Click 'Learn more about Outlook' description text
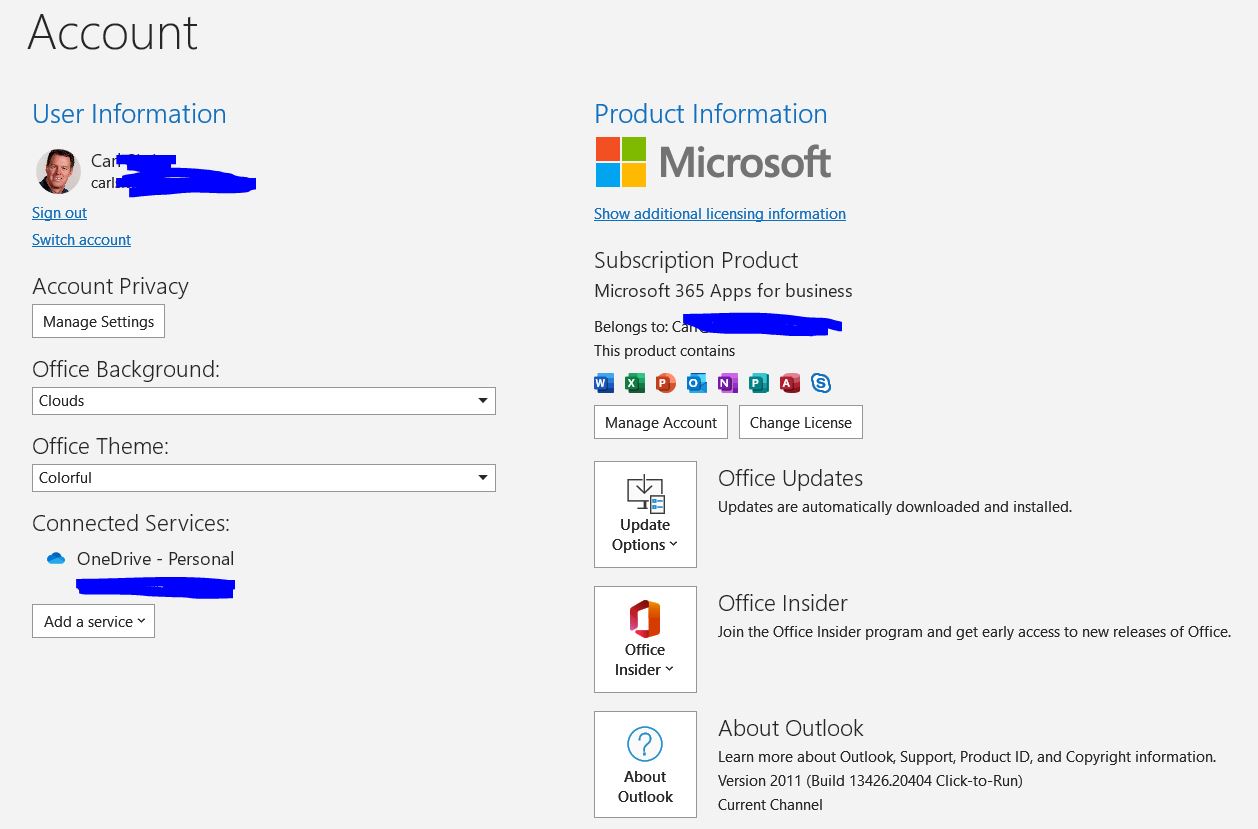The height and width of the screenshot is (829, 1258). [x=967, y=757]
